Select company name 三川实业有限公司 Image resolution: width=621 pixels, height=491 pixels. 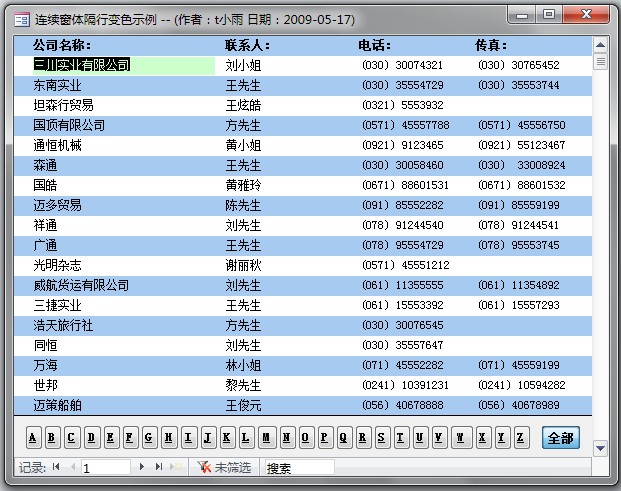click(x=82, y=65)
